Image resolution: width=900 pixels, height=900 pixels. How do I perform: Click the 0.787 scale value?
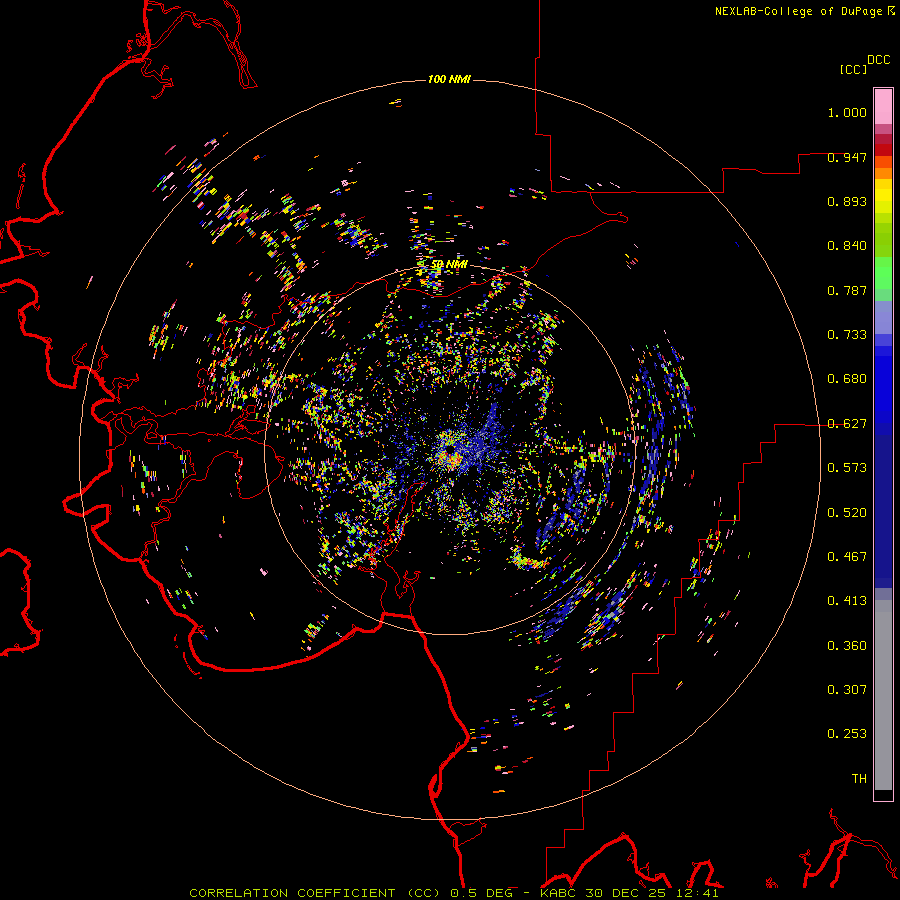click(847, 290)
